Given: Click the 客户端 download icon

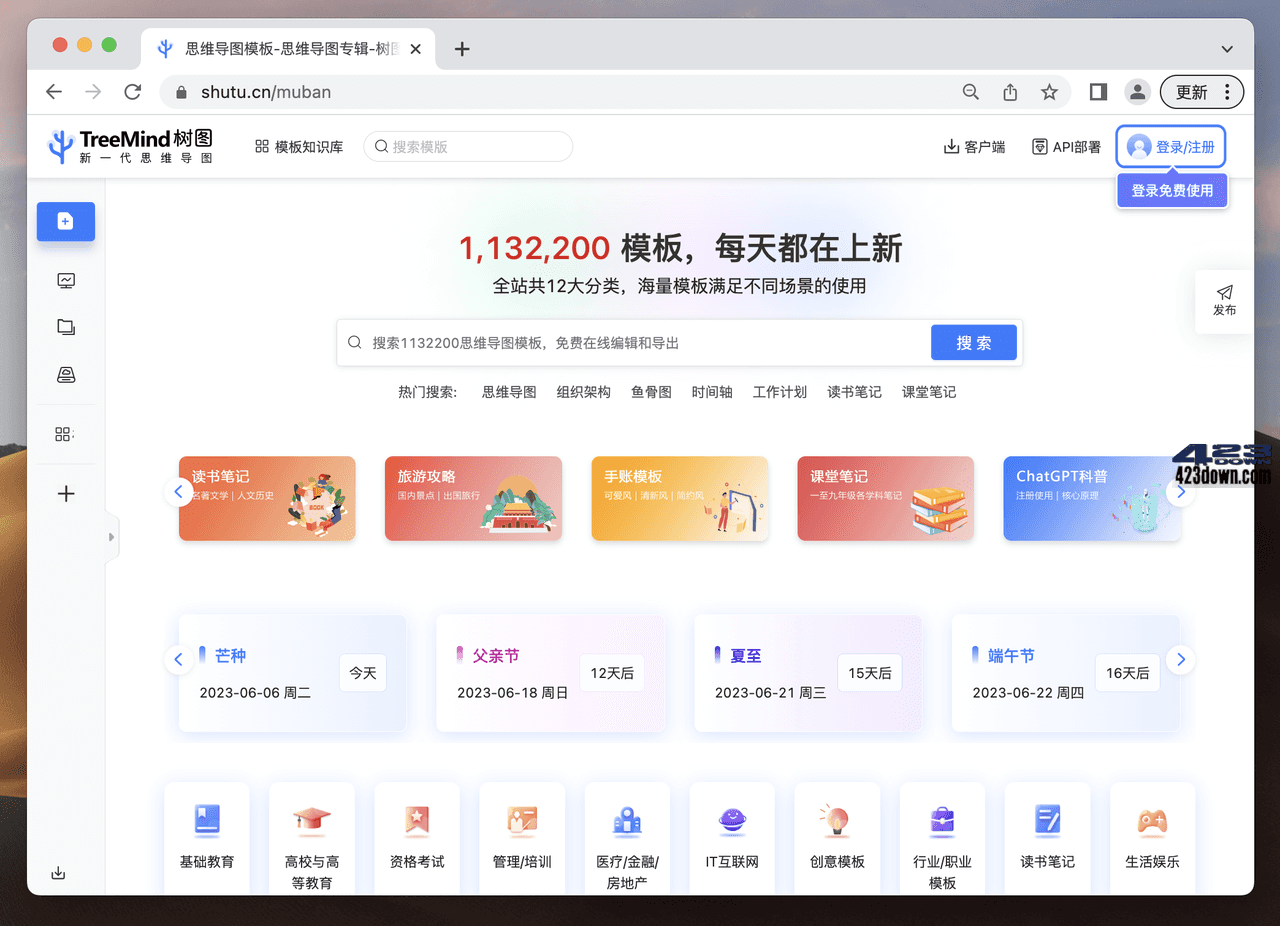Looking at the screenshot, I should coord(949,146).
